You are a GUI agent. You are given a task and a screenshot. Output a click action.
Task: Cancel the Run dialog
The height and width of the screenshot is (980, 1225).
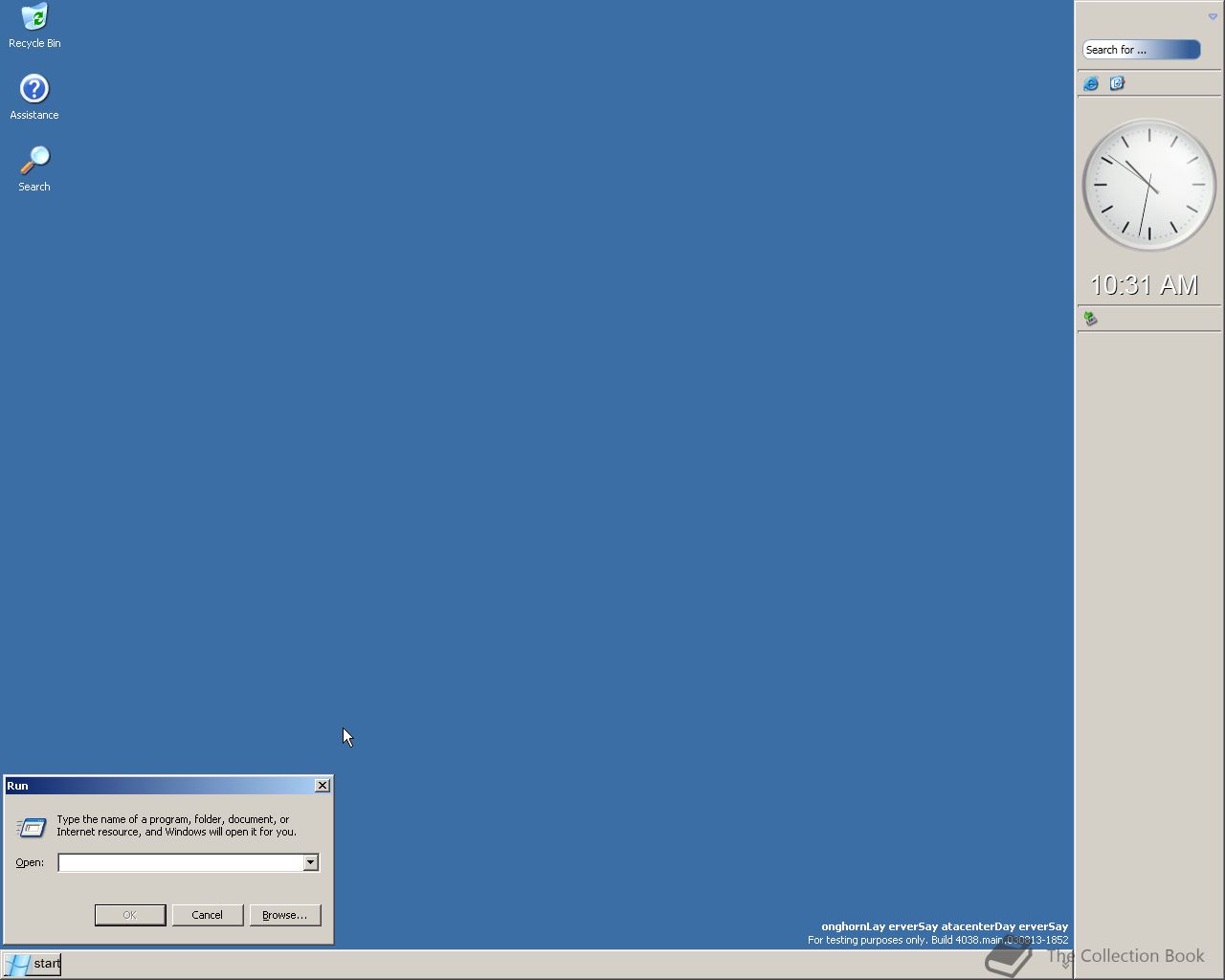[x=208, y=915]
